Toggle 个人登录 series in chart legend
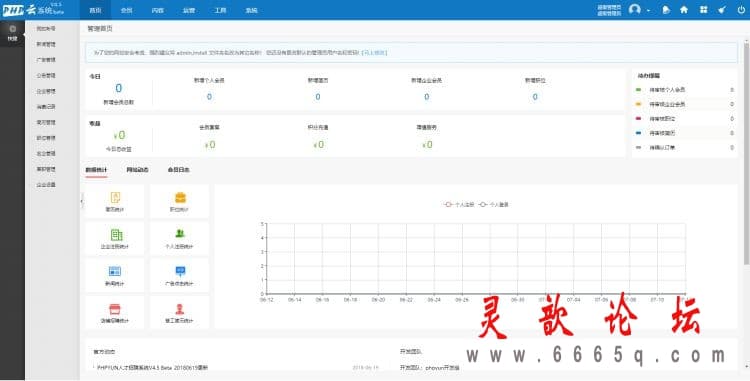 tap(493, 205)
